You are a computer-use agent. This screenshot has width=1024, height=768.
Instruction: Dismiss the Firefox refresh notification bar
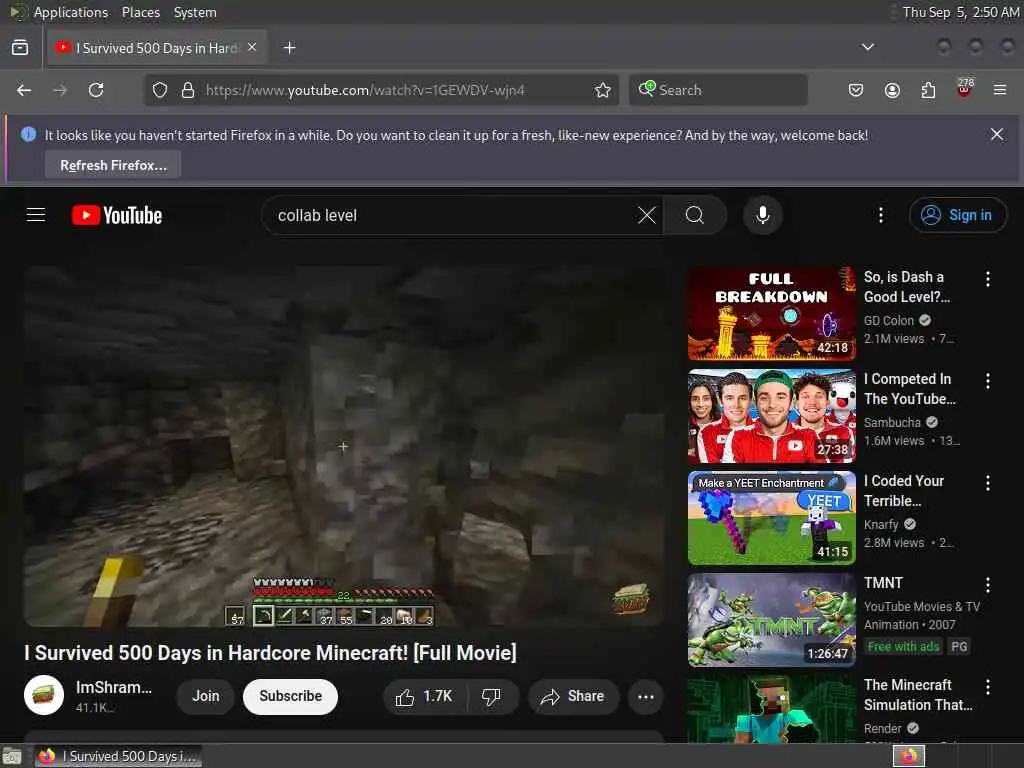(x=997, y=135)
